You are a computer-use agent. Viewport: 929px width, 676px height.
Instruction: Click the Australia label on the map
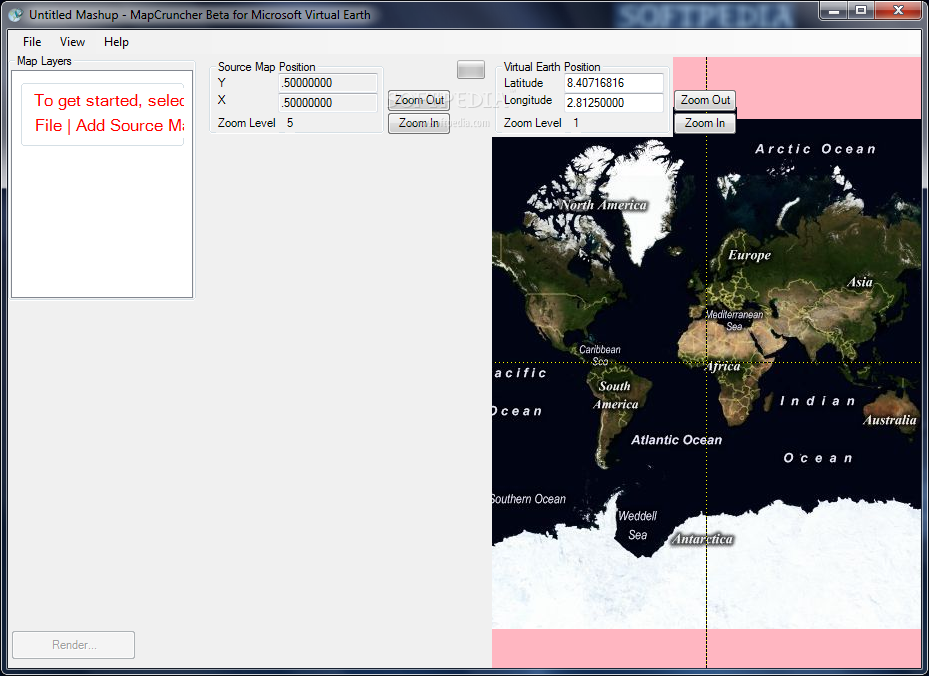(890, 420)
